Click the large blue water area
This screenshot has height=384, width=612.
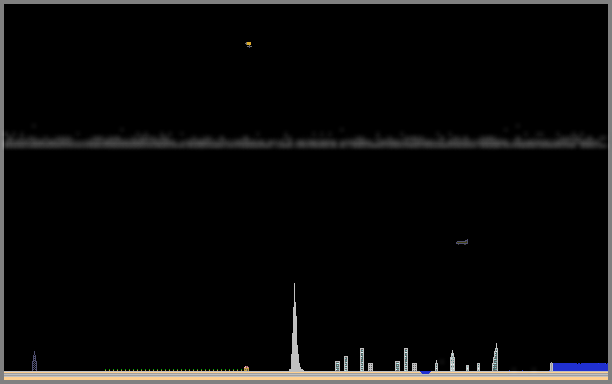tap(580, 367)
